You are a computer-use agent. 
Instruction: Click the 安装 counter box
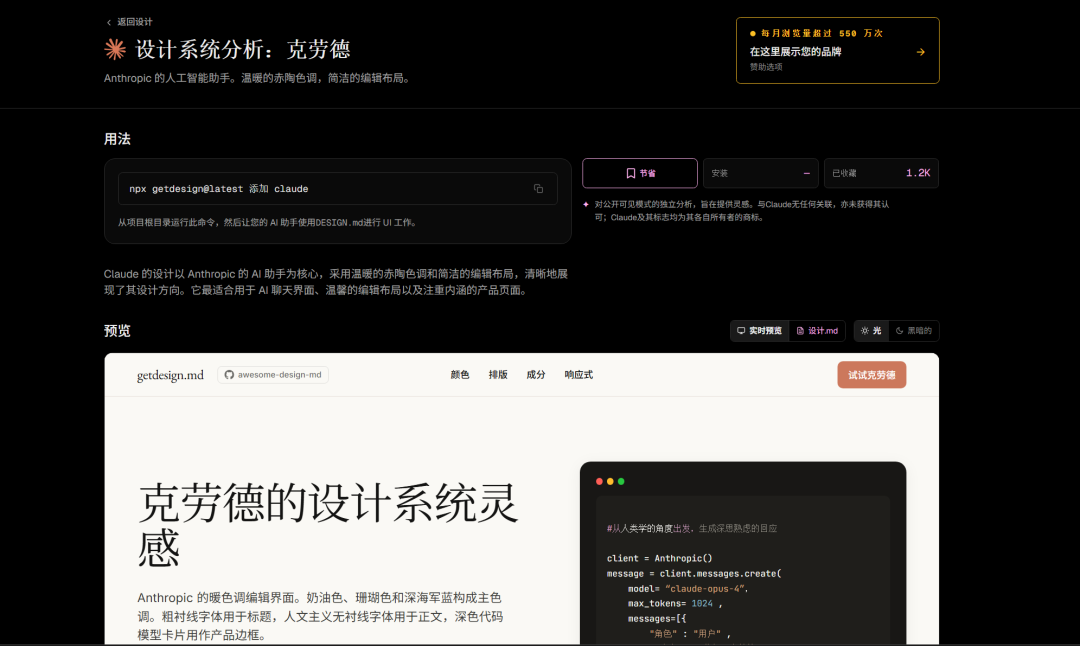click(760, 174)
